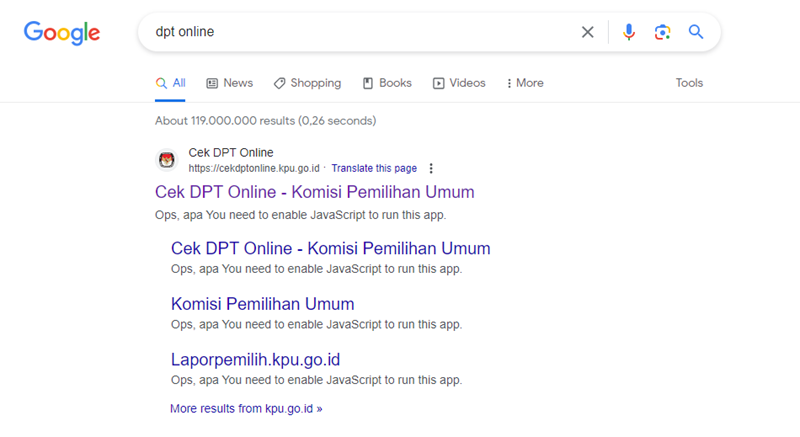800x437 pixels.
Task: Open three-dot menu beside Translate this page
Action: tap(431, 168)
